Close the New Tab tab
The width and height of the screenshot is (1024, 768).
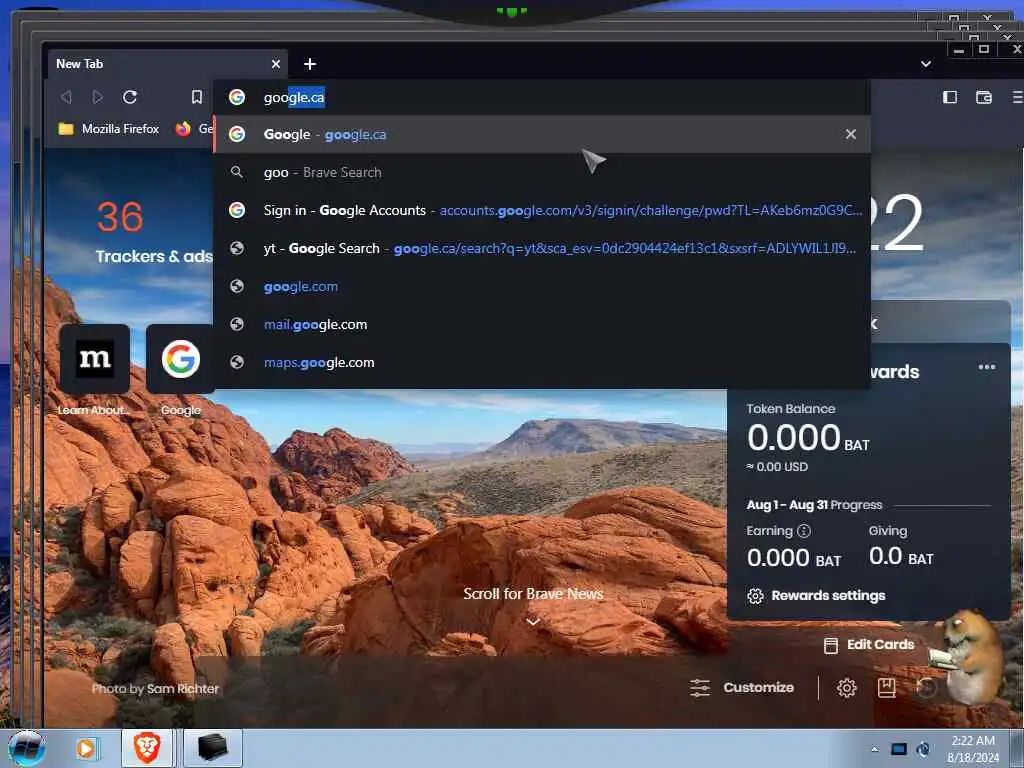276,64
